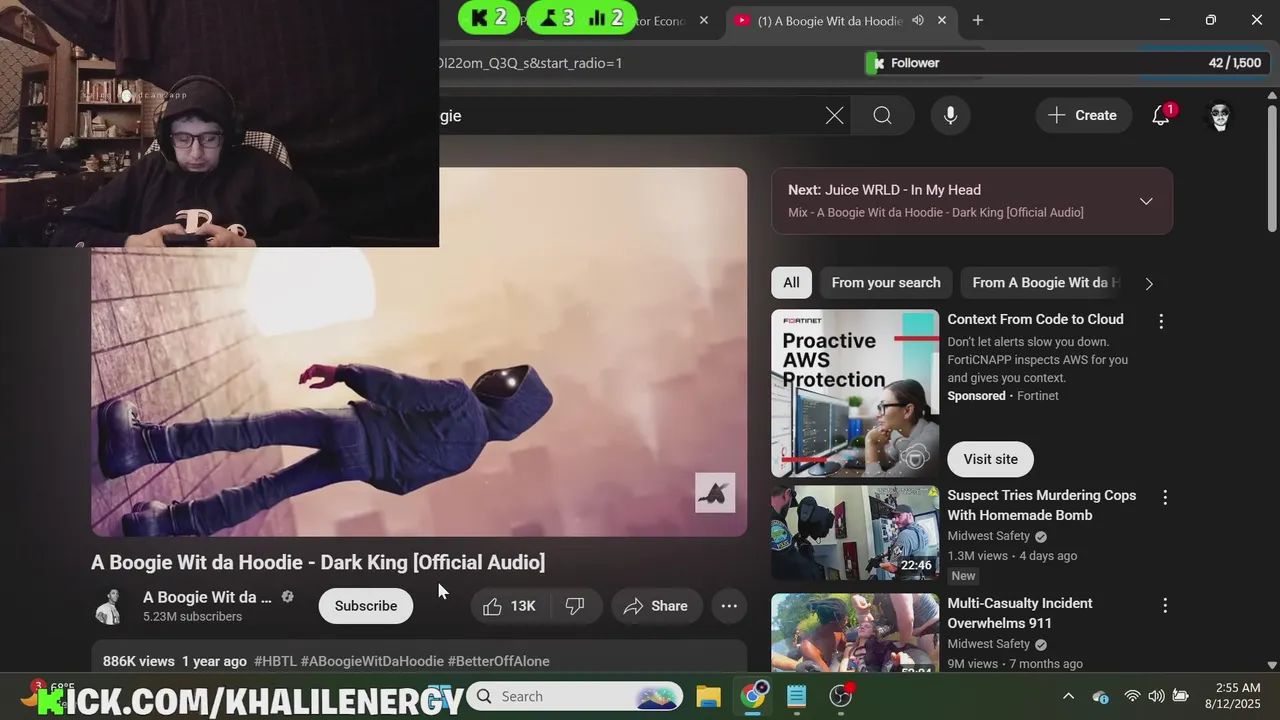This screenshot has height=720, width=1280.
Task: Open options for Multi-Casualty Incident video
Action: 1164,606
